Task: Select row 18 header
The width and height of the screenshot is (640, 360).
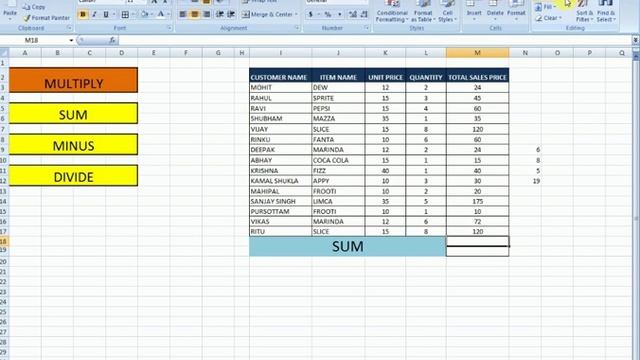Action: point(4,242)
